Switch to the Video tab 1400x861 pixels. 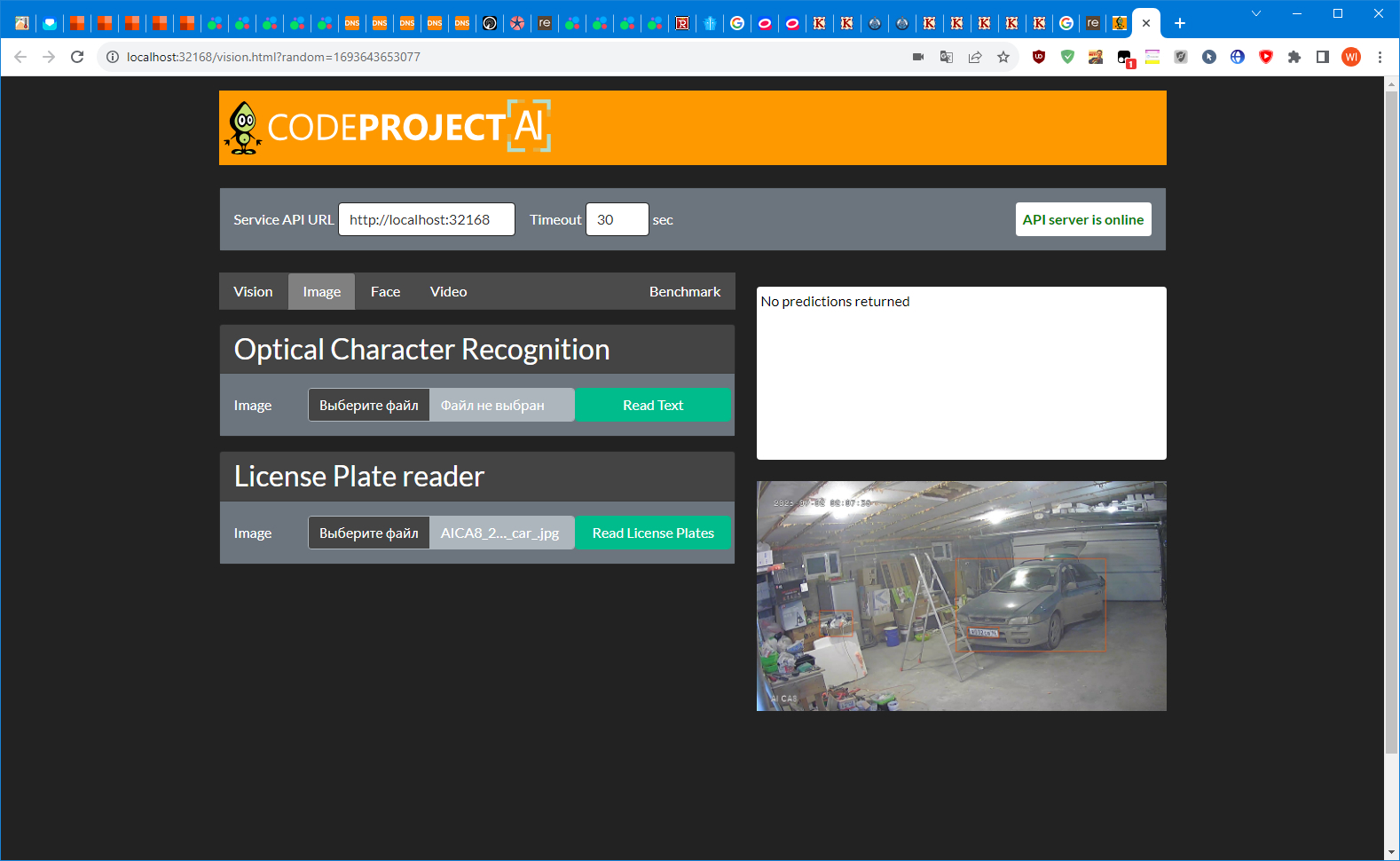click(x=448, y=291)
